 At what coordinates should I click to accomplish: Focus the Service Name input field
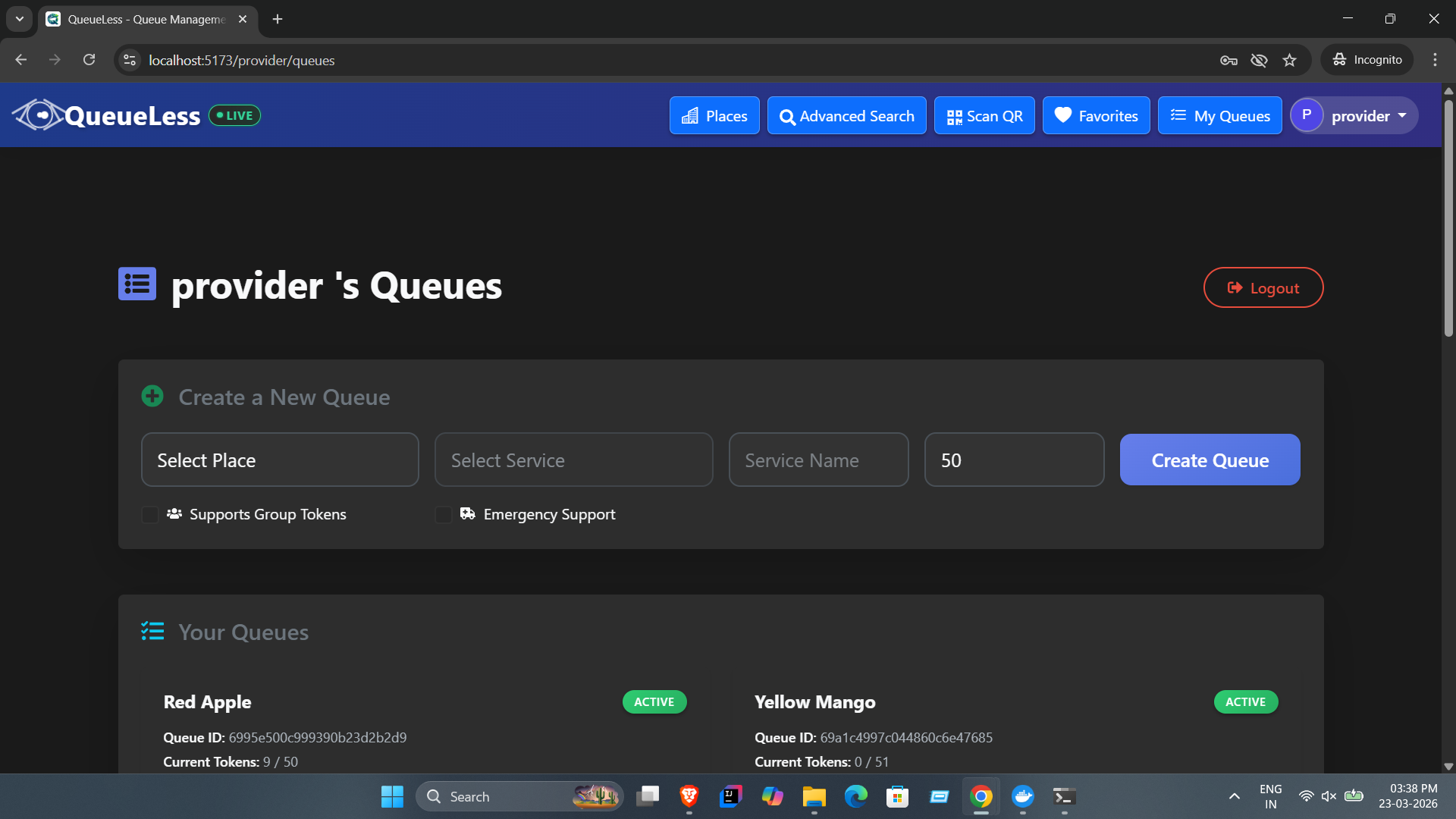pyautogui.click(x=818, y=460)
